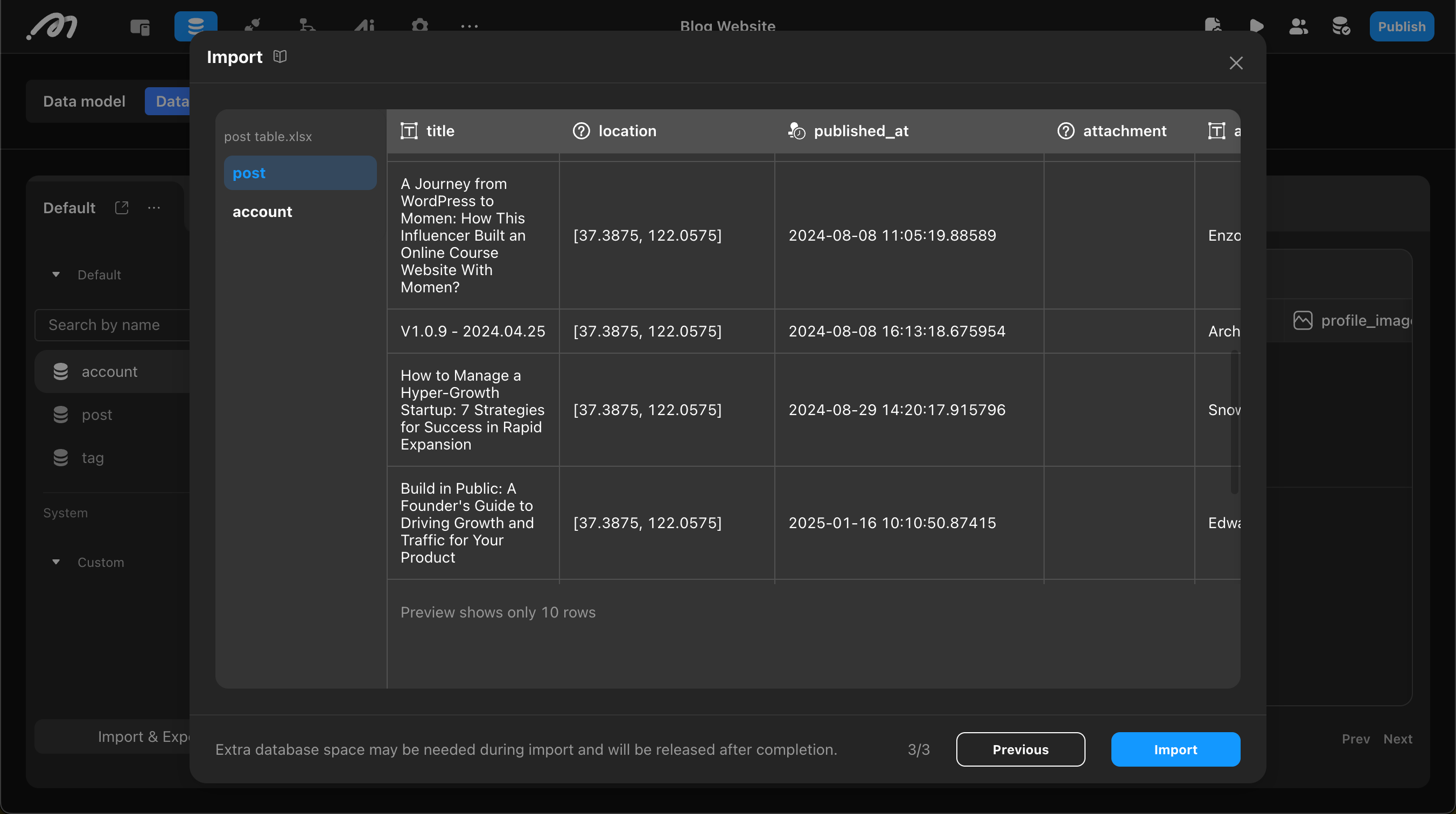Go back with the Previous button
Viewport: 1456px width, 814px height.
(x=1020, y=749)
